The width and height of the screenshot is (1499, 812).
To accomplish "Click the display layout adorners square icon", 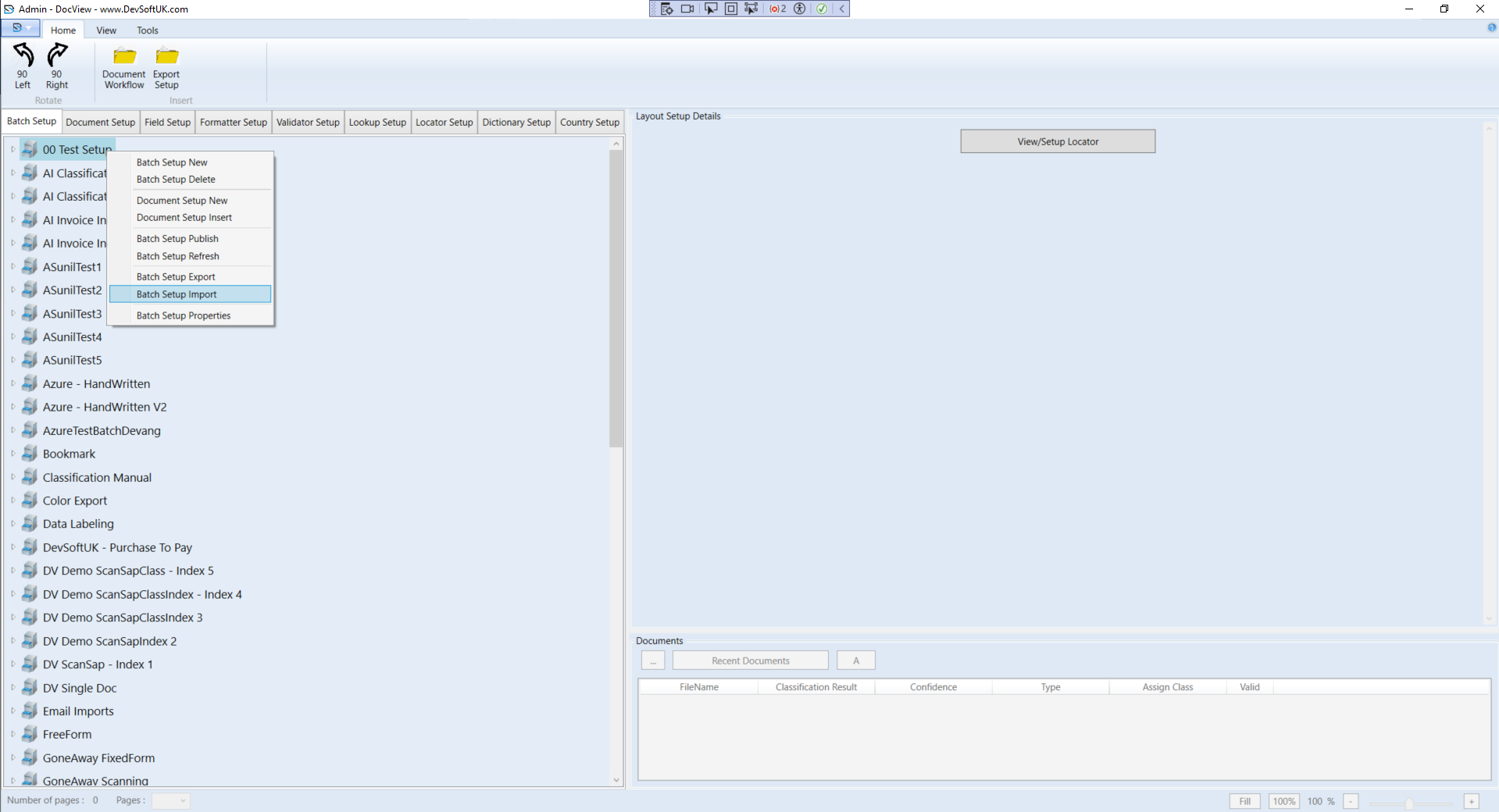I will coord(730,9).
